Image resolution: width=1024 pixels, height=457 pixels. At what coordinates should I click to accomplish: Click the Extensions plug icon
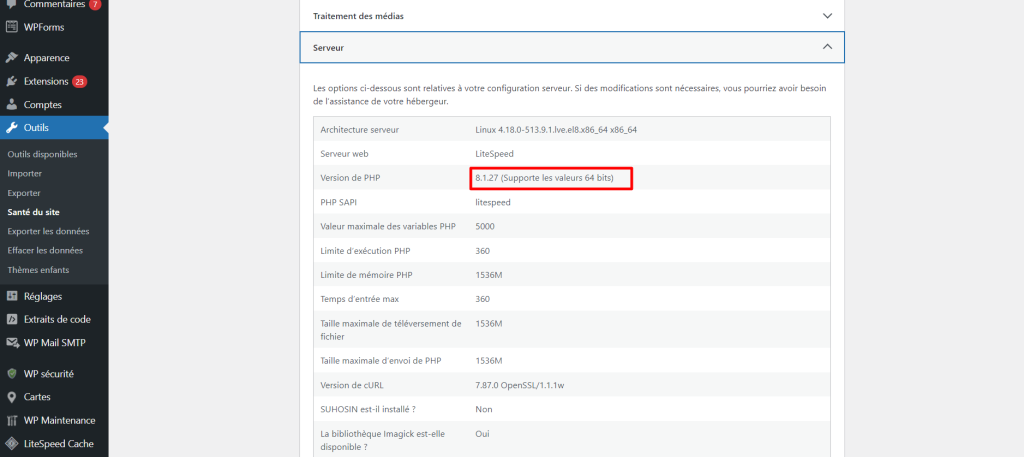(11, 82)
